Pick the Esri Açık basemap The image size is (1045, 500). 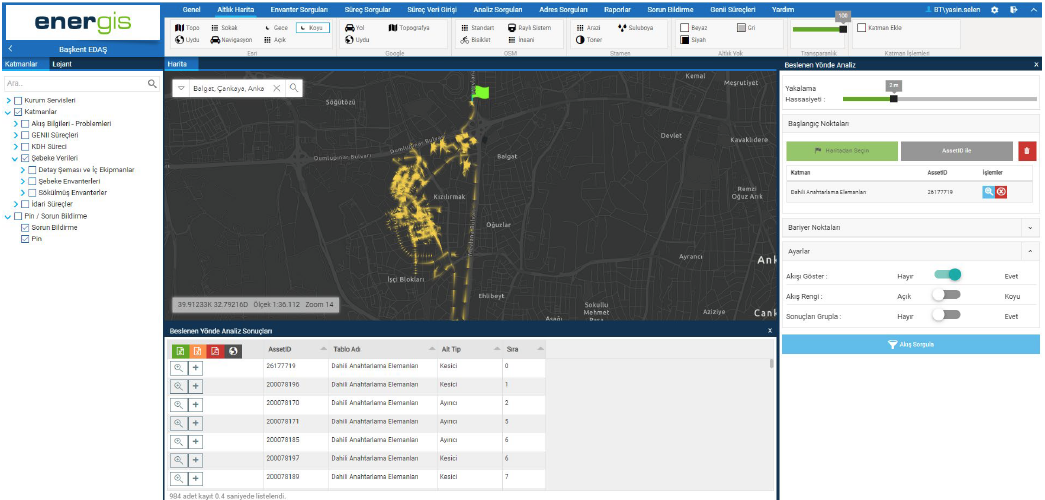[x=275, y=40]
